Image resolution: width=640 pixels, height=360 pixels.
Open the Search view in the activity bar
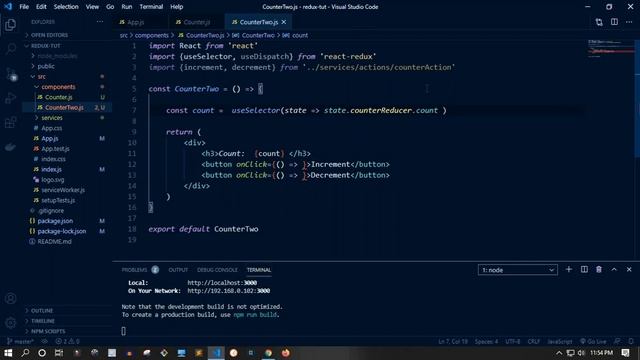tap(11, 49)
